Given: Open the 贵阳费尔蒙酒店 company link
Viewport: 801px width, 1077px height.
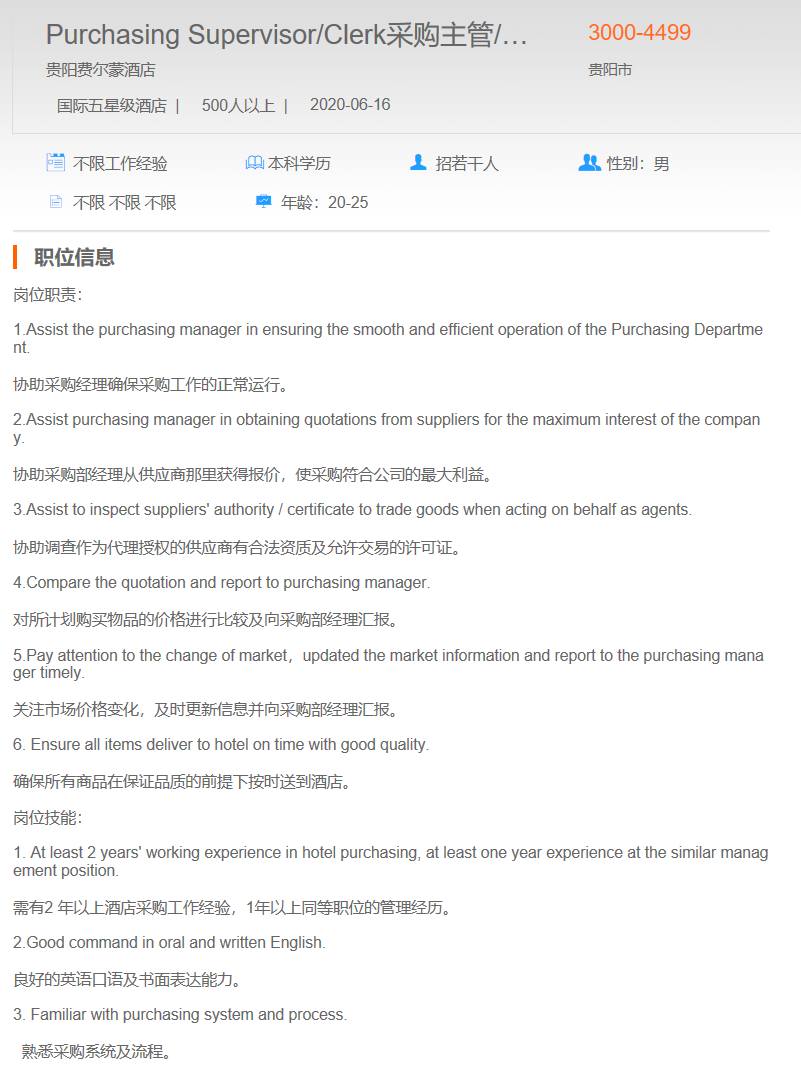Looking at the screenshot, I should [101, 69].
